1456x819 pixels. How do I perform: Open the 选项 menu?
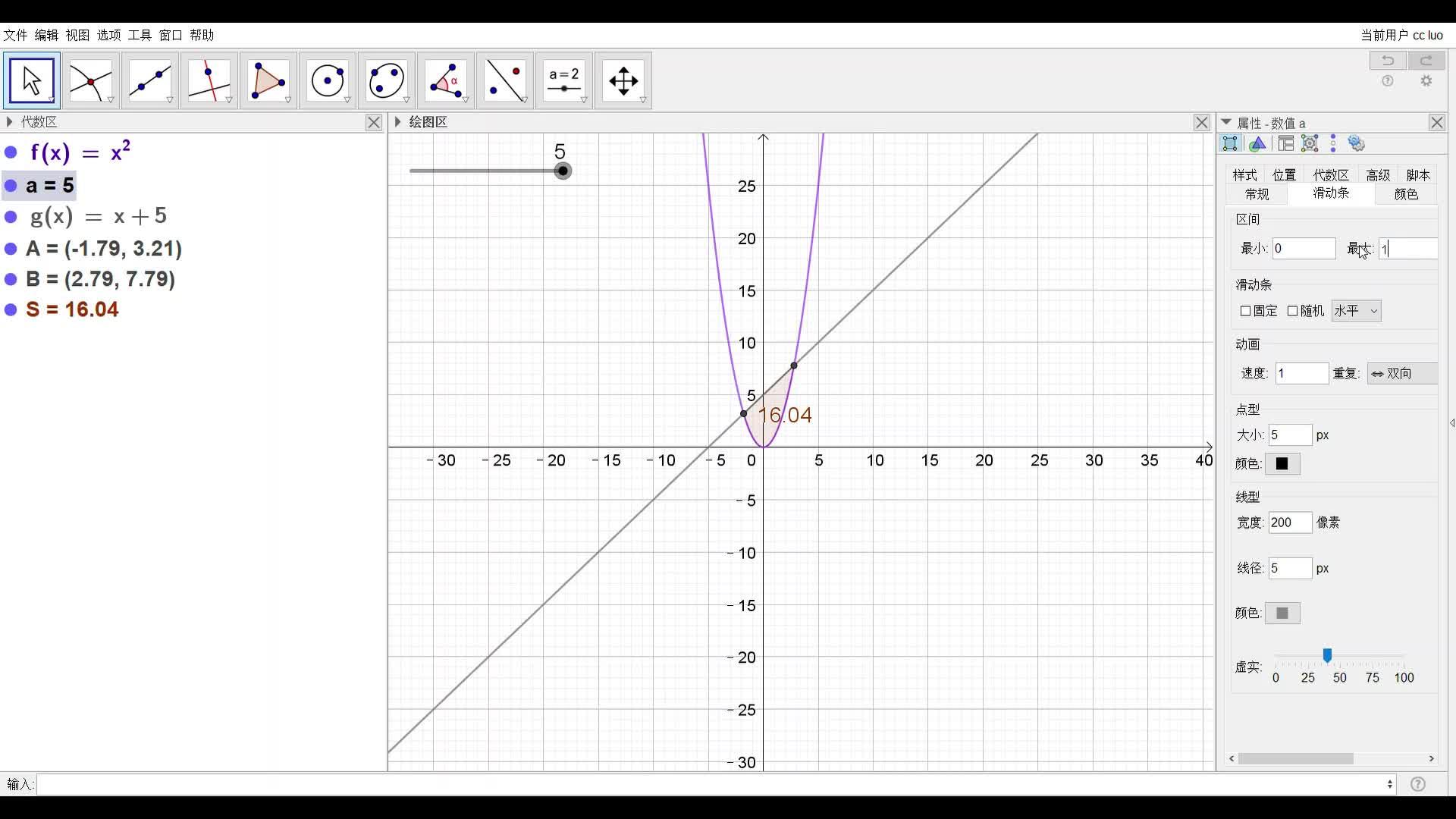tap(108, 35)
